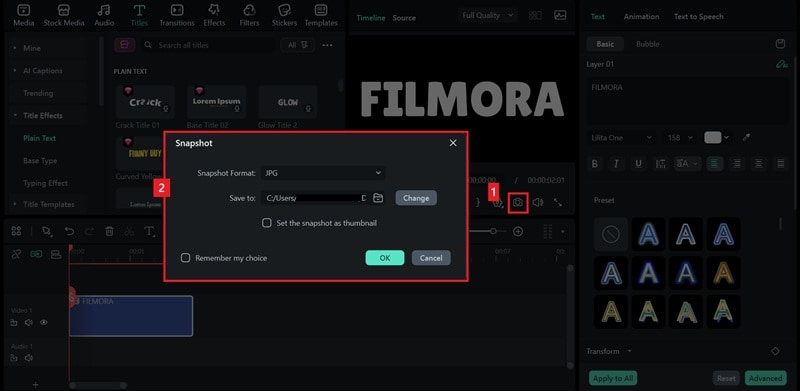Click OK in Snapshot dialog
The image size is (800, 391).
tap(385, 258)
